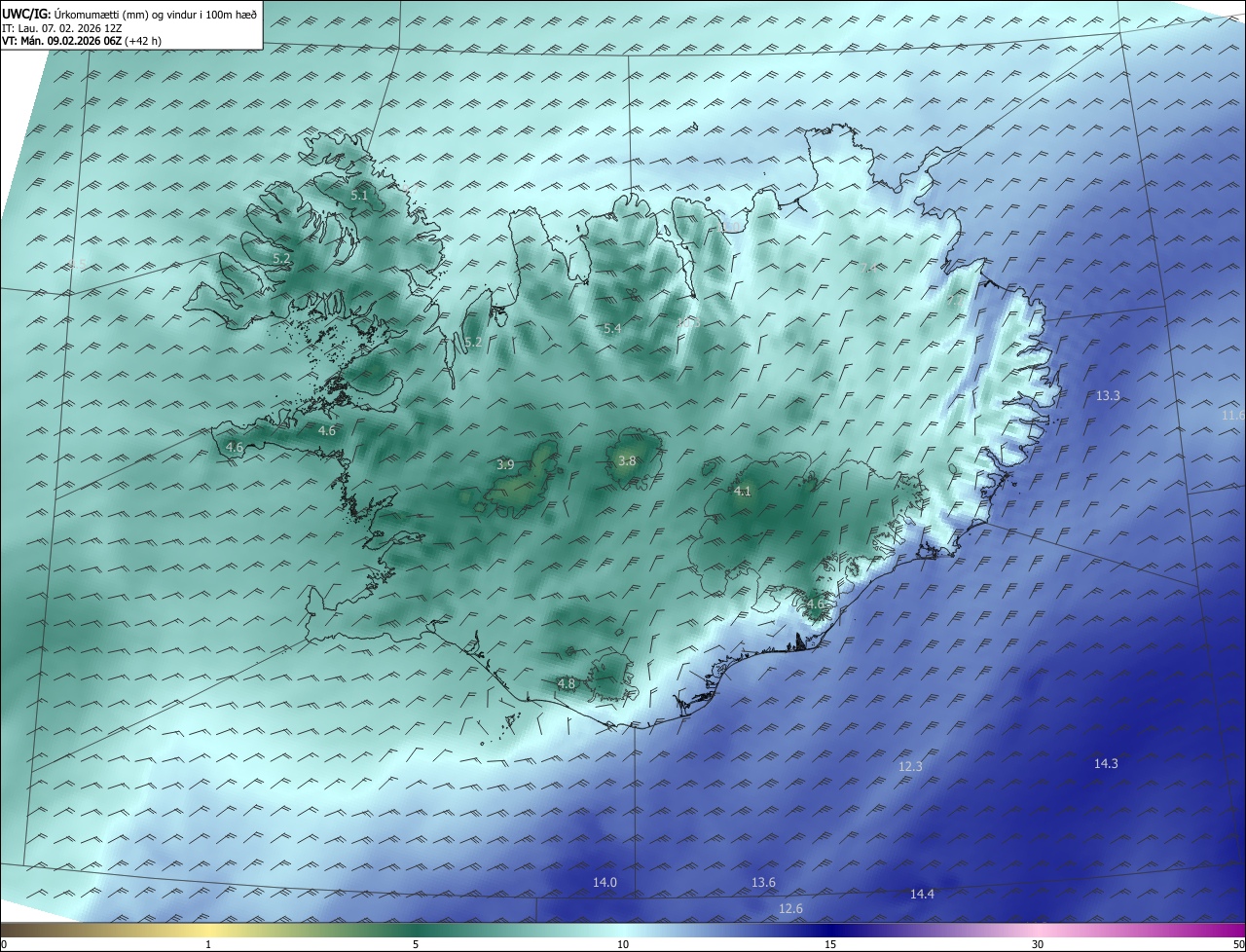Click the 4.6 value on the Snæfellsnes peninsula tip
1246x952 pixels.
pos(234,448)
